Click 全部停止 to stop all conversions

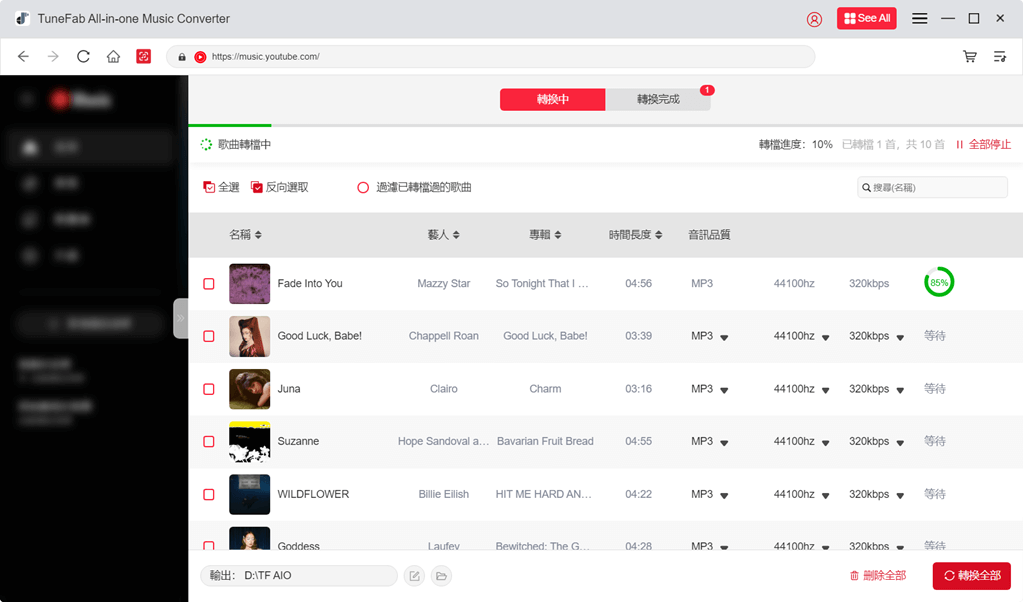(x=984, y=144)
